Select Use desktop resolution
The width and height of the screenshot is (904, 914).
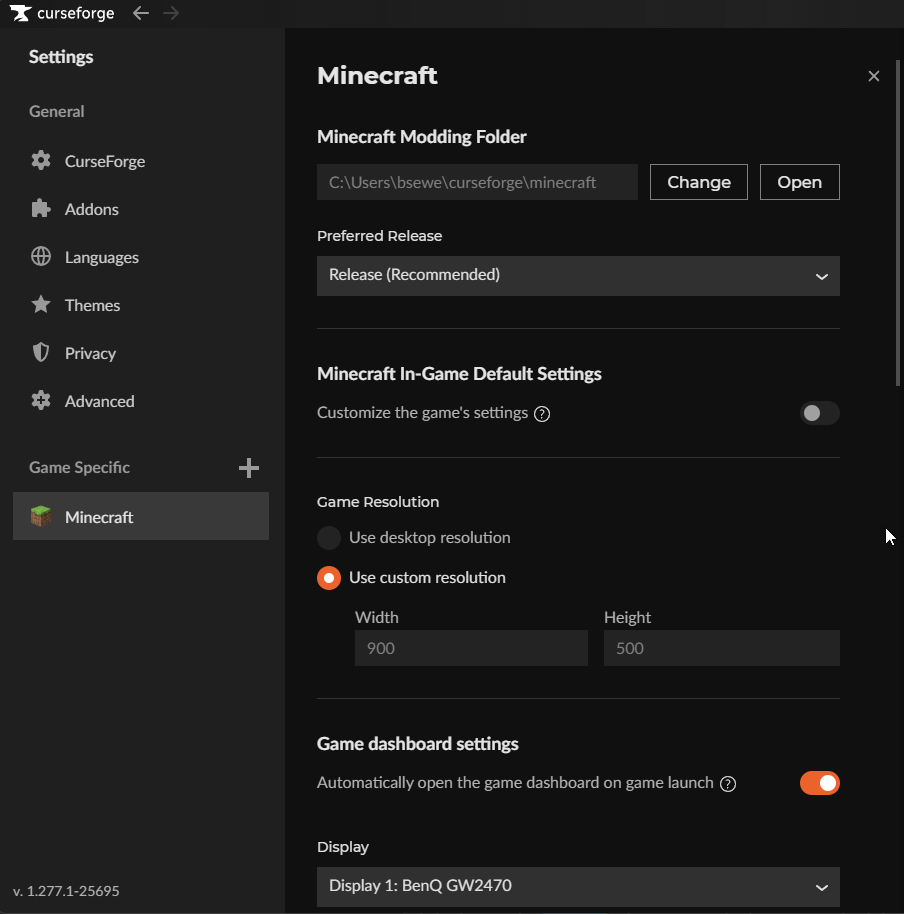pos(329,537)
